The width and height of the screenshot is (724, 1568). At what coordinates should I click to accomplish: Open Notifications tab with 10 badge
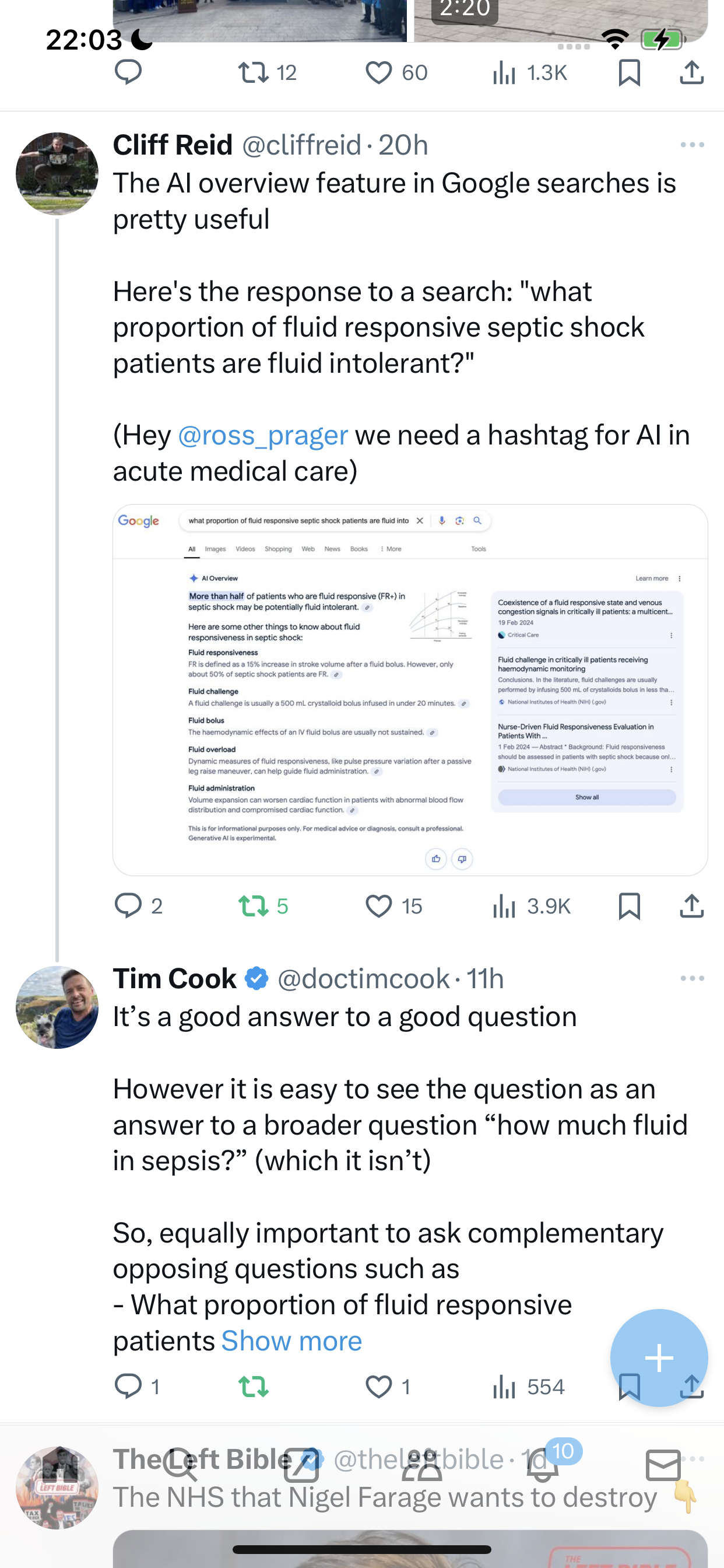[543, 1465]
